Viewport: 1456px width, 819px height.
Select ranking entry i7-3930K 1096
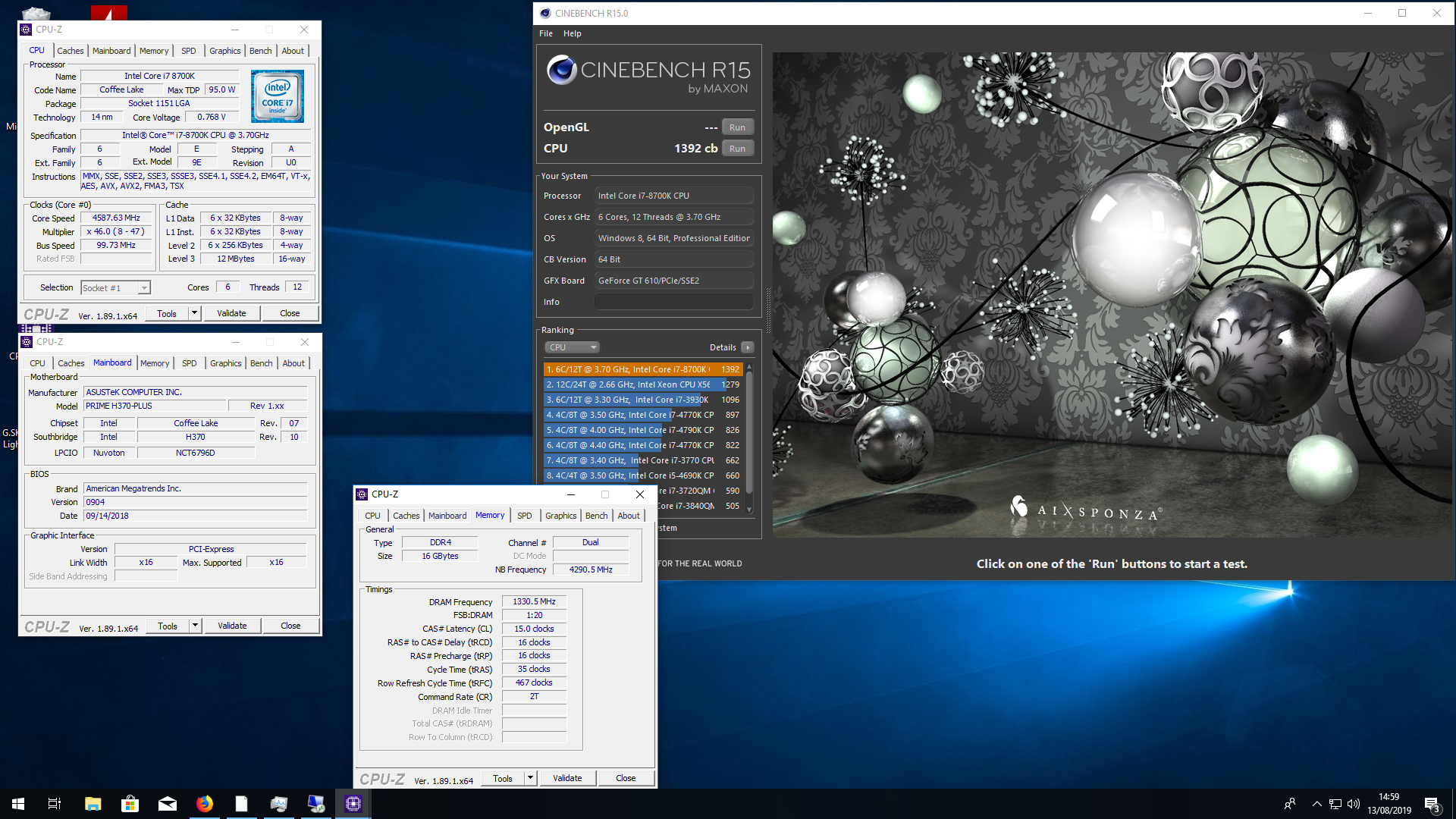(642, 400)
